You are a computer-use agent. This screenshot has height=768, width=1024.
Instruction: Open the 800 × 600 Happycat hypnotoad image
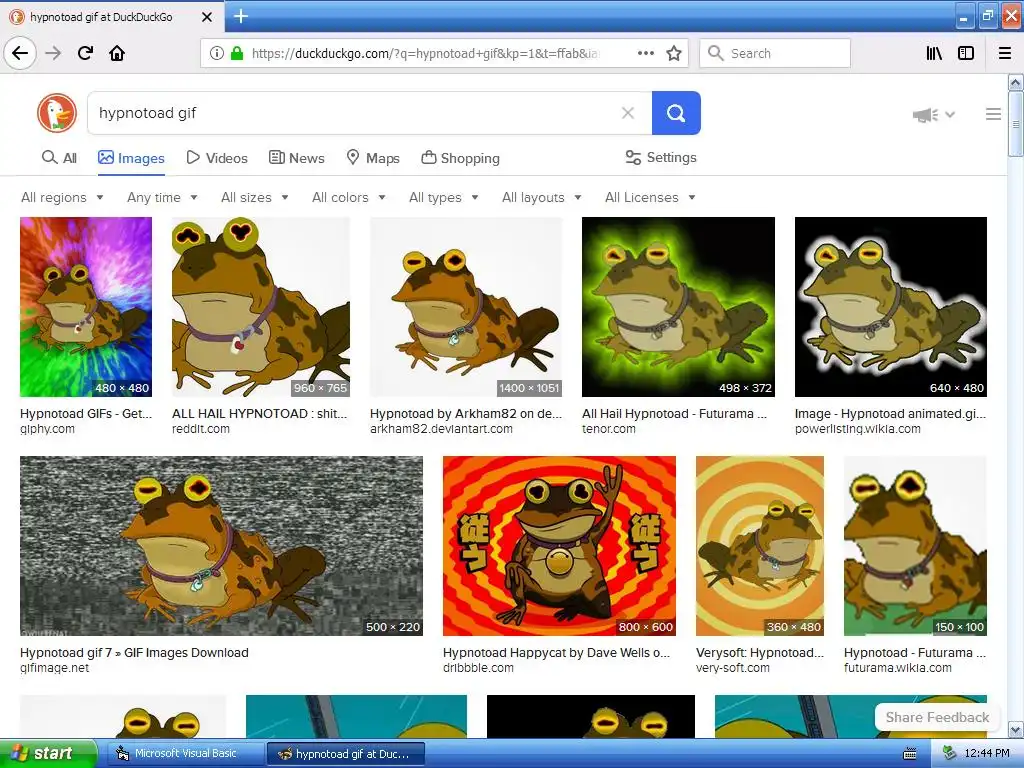pos(559,546)
